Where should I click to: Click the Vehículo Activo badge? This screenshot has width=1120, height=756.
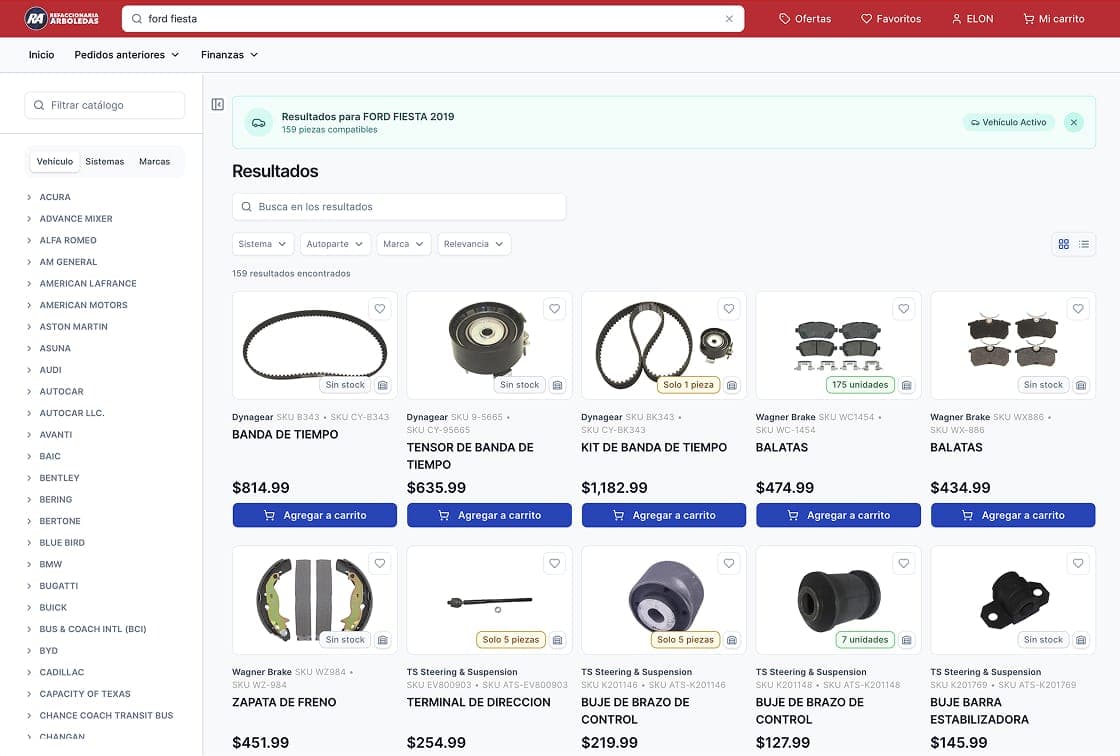click(1008, 122)
